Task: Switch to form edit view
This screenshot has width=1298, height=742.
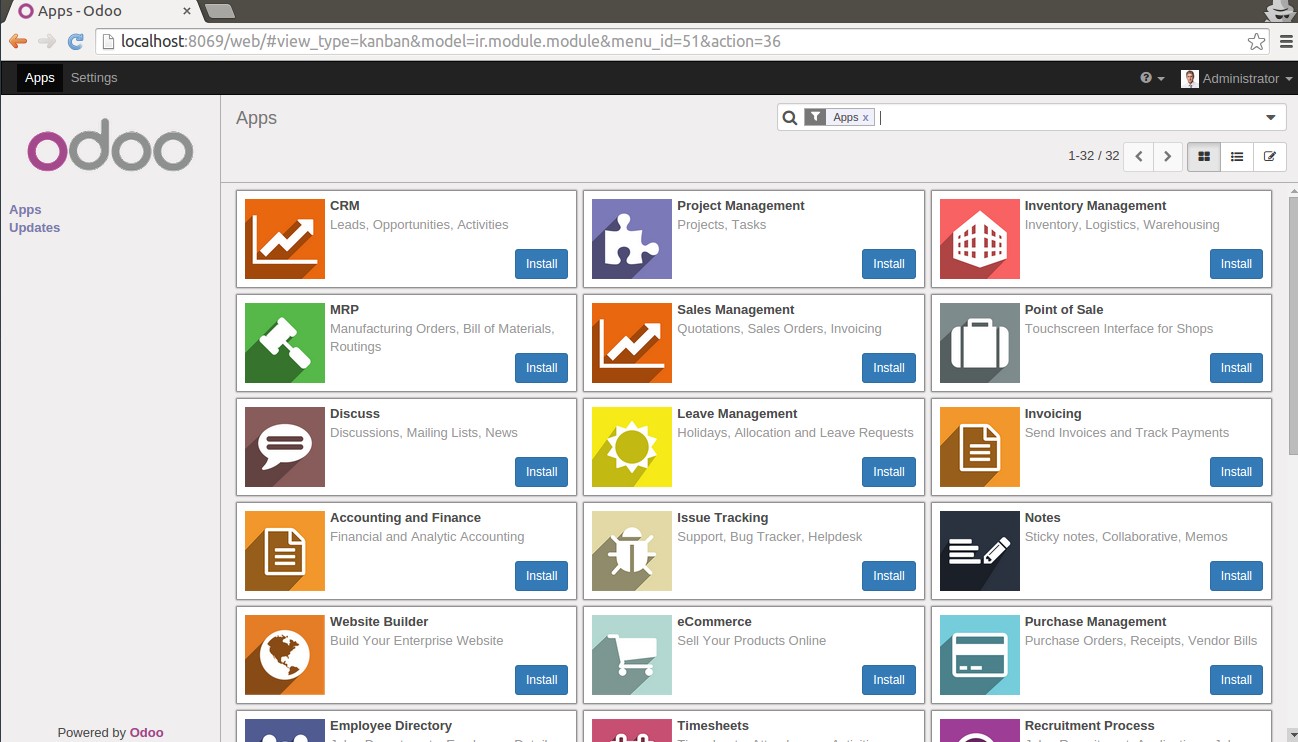Action: (1270, 156)
